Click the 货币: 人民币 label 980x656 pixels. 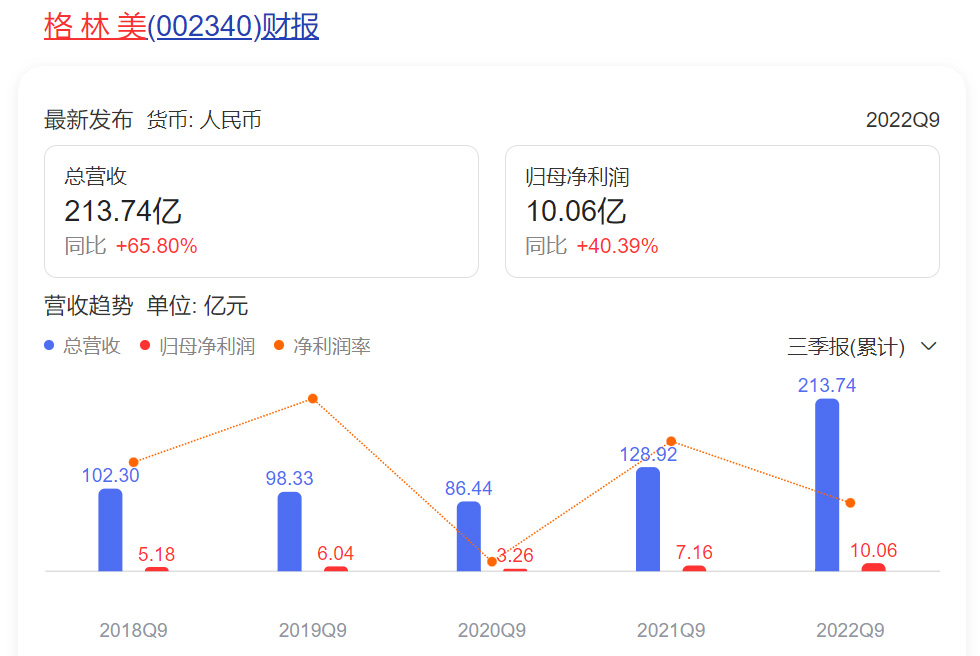click(x=204, y=120)
